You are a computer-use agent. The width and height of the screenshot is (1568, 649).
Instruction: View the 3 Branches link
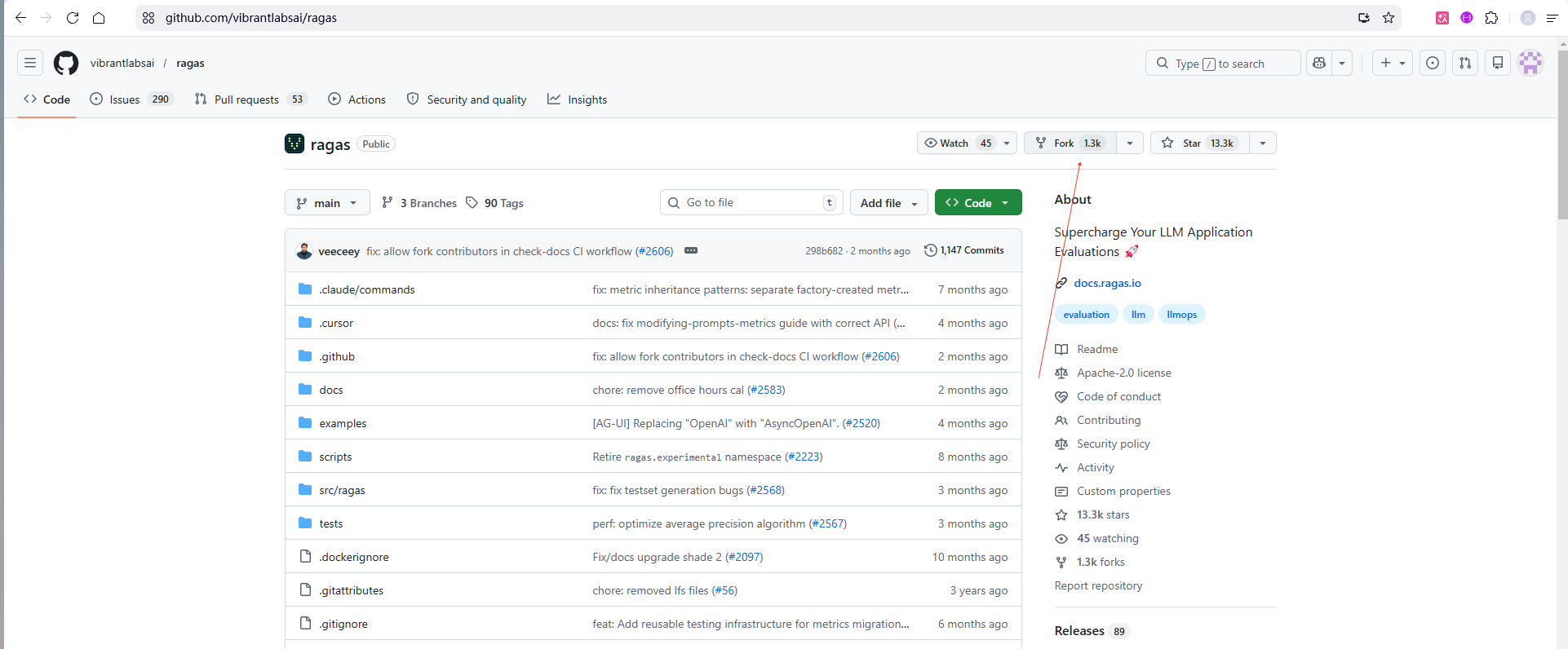click(x=419, y=203)
